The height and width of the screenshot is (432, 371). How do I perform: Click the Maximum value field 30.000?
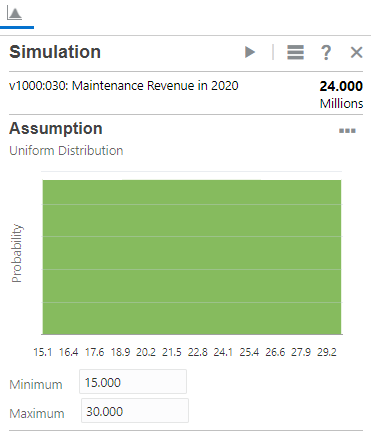135,411
